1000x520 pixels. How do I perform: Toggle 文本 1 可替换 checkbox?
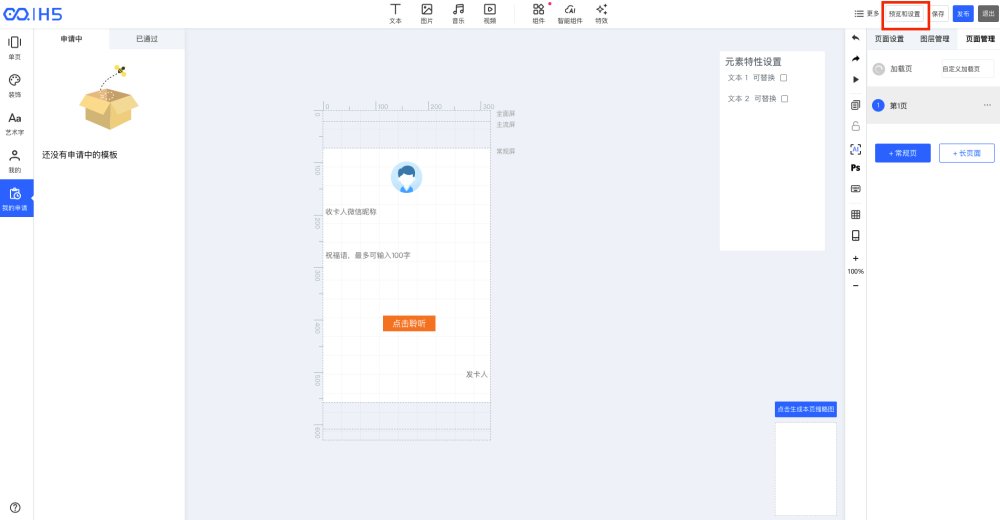pyautogui.click(x=784, y=78)
